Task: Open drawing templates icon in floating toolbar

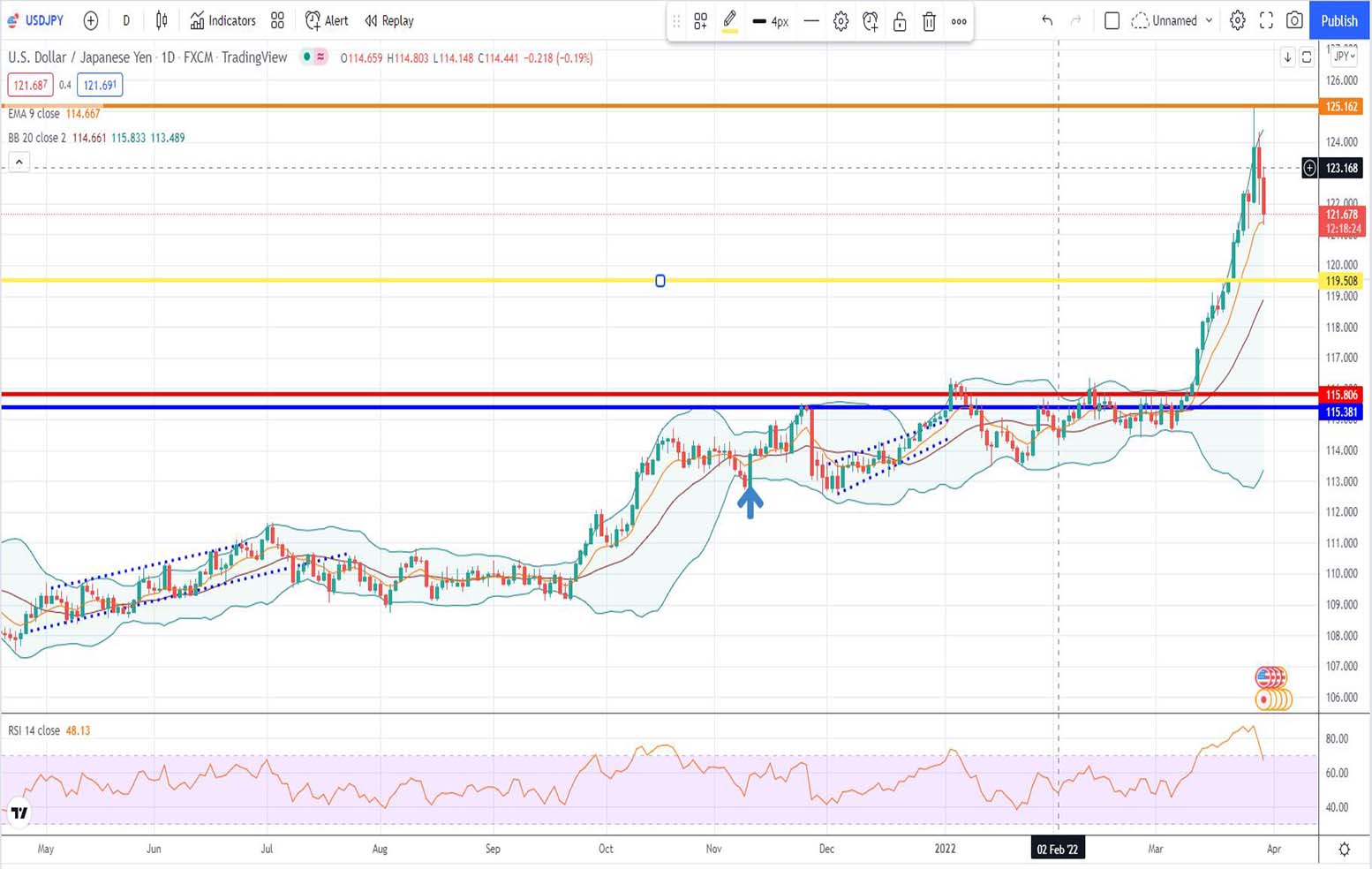Action: pyautogui.click(x=700, y=21)
